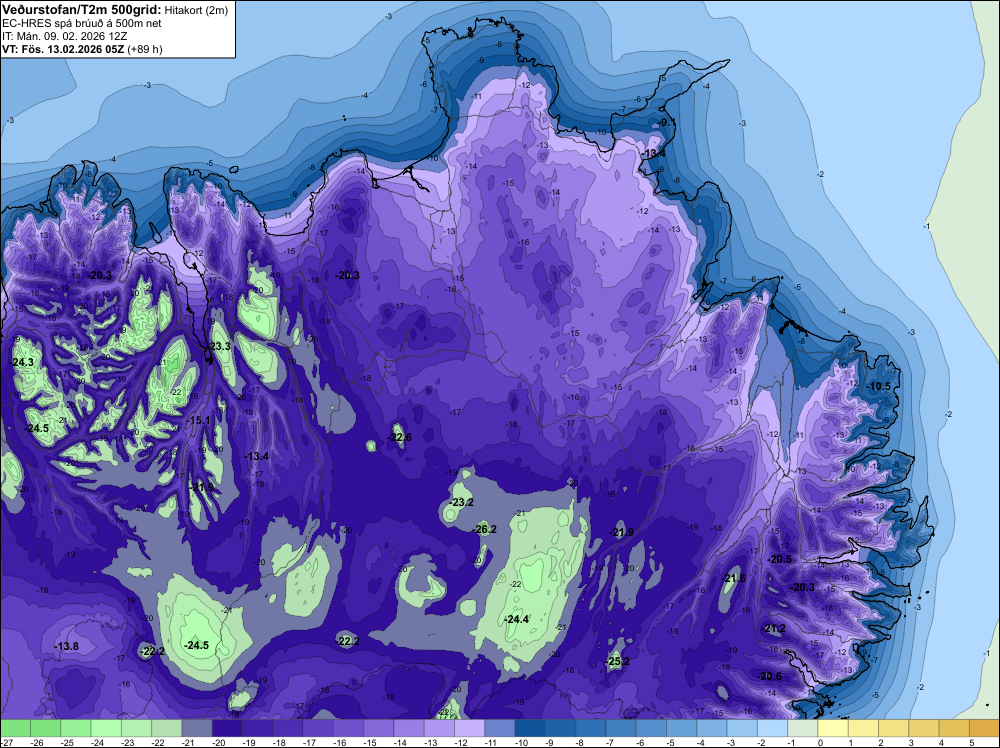Click the '-10' label on the color scale
1000x748 pixels.
[x=522, y=742]
